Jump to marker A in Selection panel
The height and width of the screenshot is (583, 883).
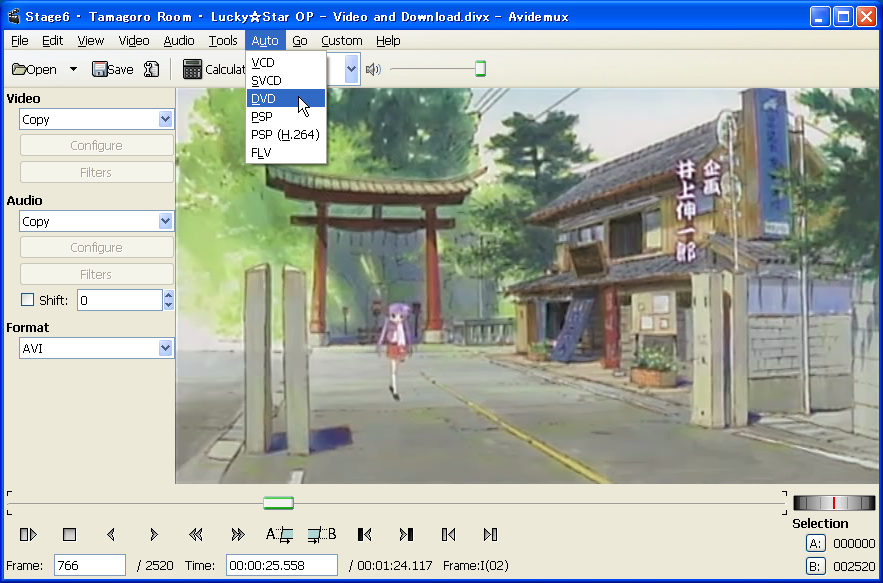[815, 544]
